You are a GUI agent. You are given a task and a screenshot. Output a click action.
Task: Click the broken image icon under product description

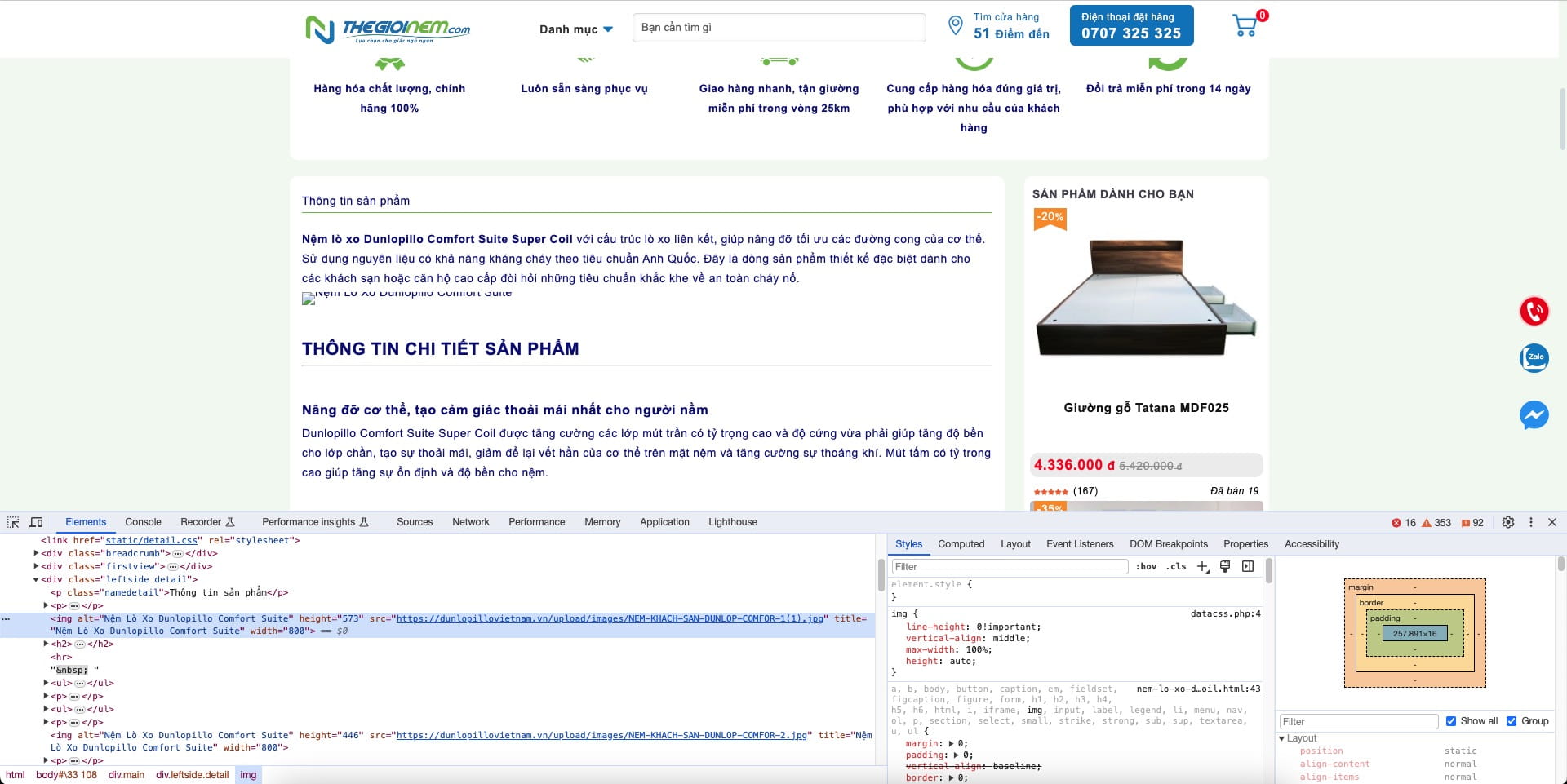[309, 299]
